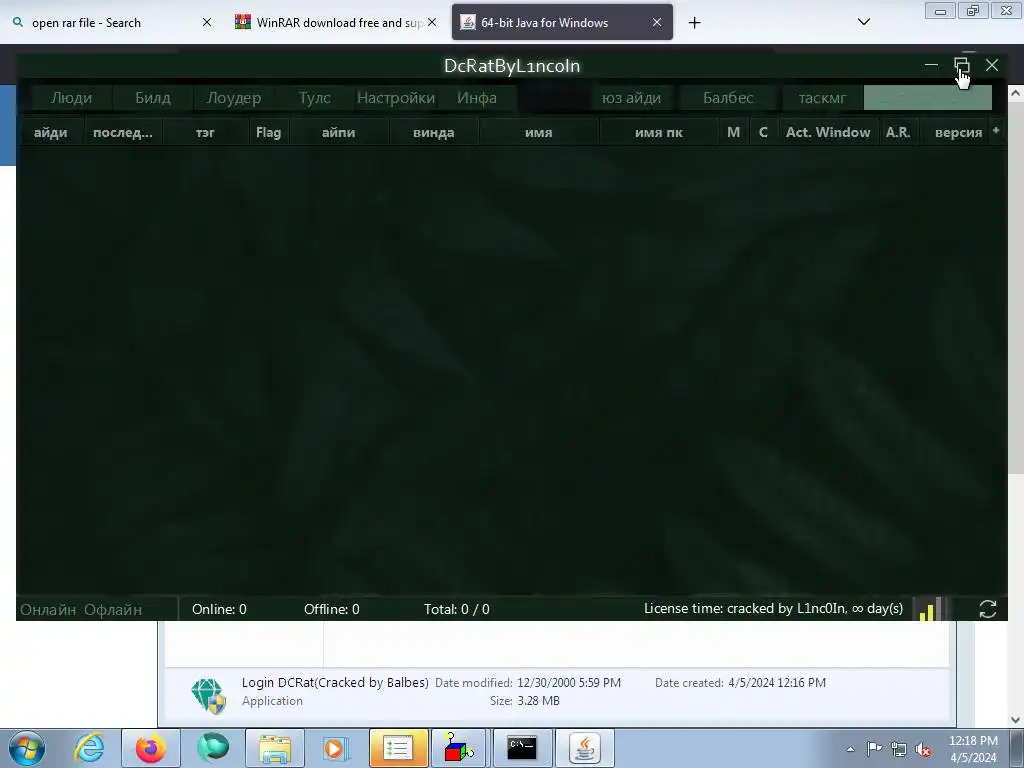Show the Офлайн clients filter
The image size is (1024, 768).
click(x=113, y=609)
